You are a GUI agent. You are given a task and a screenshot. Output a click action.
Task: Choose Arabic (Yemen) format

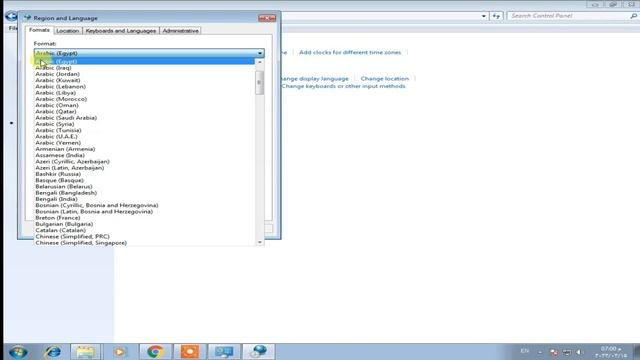[x=144, y=142]
